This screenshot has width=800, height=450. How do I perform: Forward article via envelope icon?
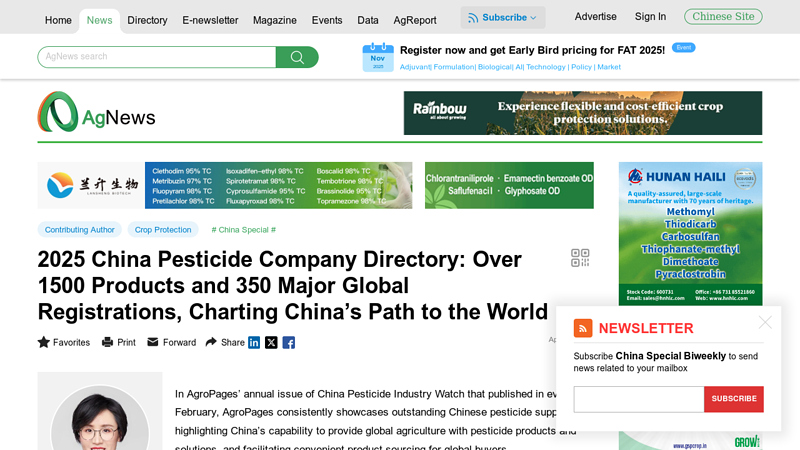tap(153, 342)
